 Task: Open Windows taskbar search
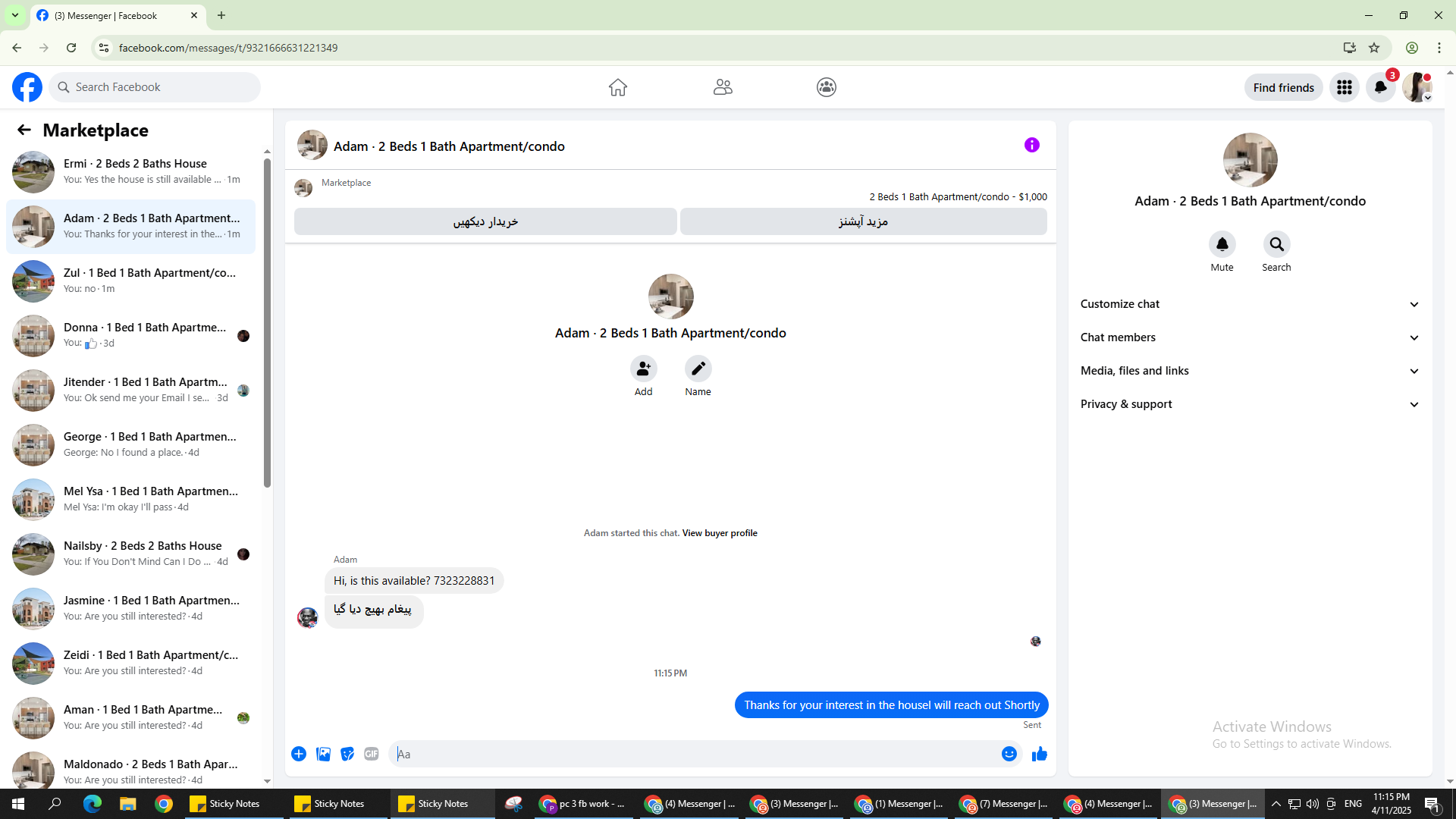pyautogui.click(x=55, y=804)
